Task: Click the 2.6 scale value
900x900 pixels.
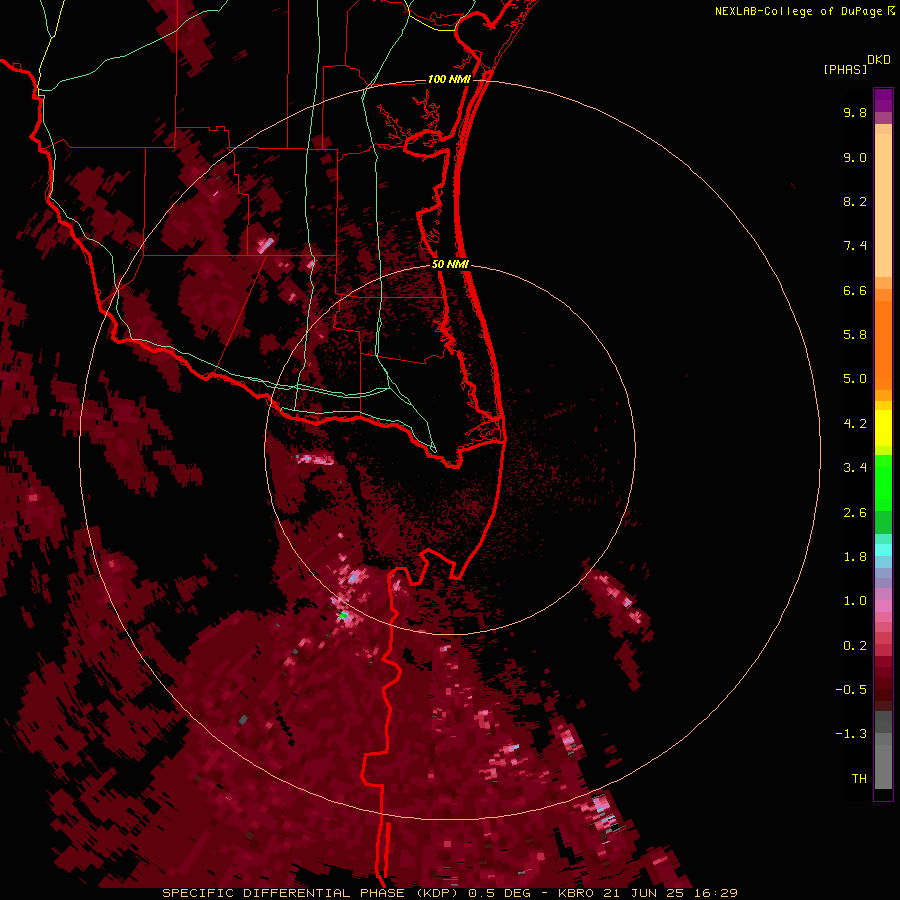Action: (x=855, y=513)
